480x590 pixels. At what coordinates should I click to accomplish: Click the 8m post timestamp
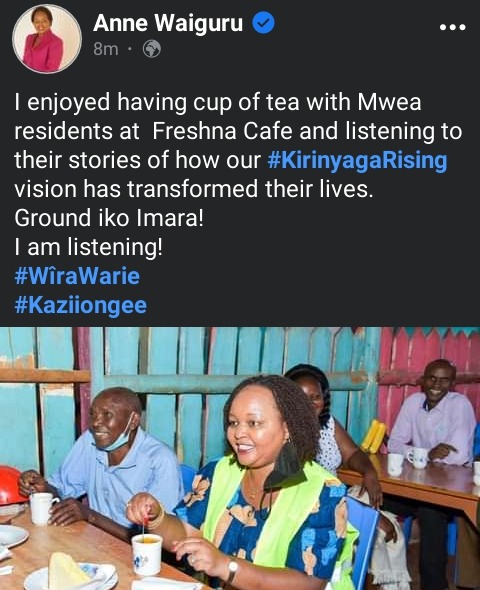tap(106, 49)
